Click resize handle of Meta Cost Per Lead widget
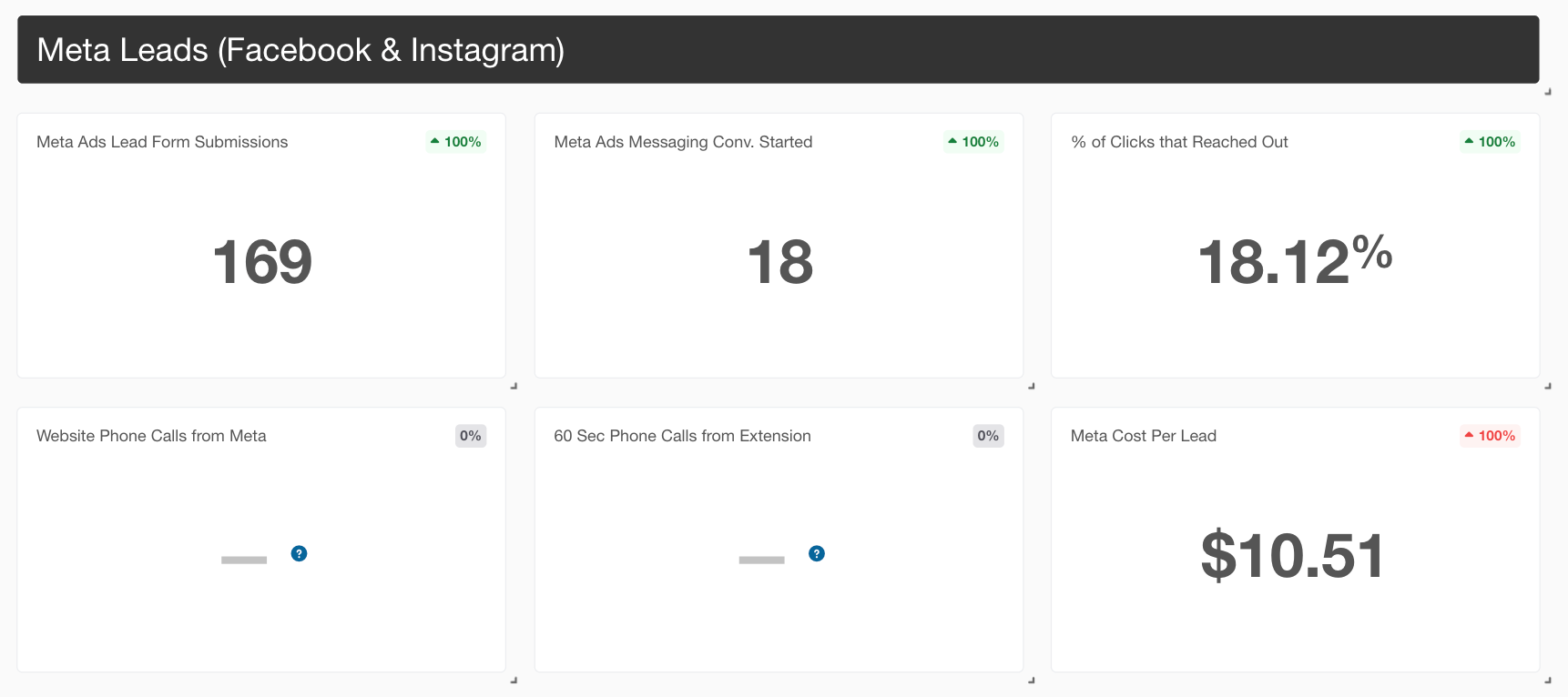 pos(1548,680)
